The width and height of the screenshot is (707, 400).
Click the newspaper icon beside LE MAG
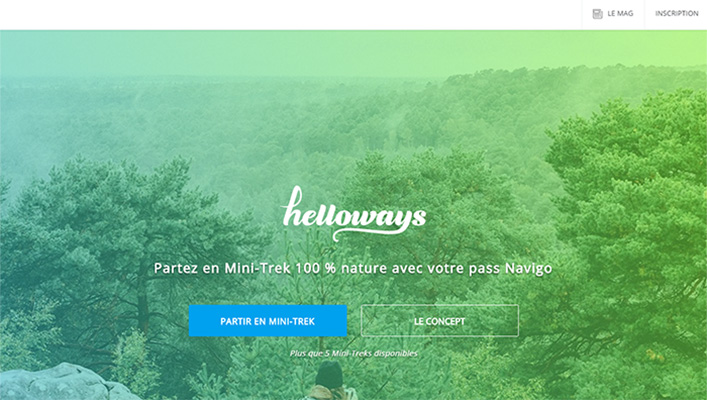(597, 14)
